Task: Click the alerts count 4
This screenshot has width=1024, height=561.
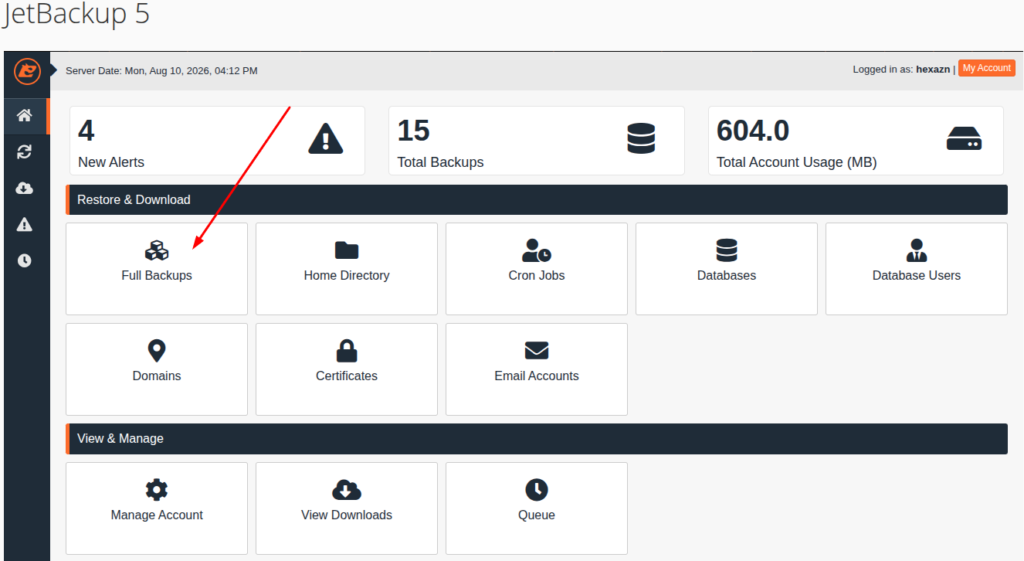Action: [86, 131]
